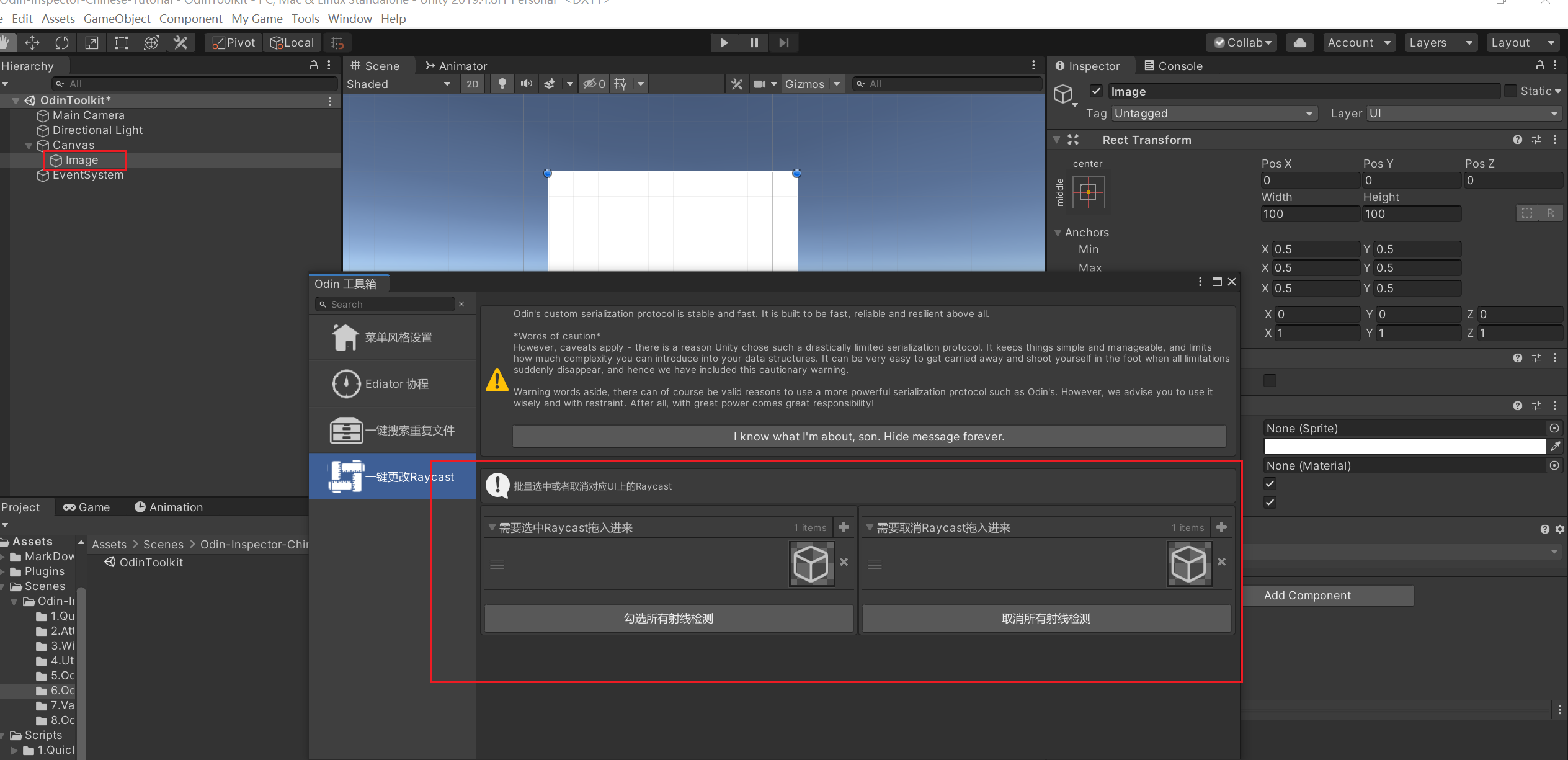
Task: Select the Rect tool
Action: click(122, 43)
